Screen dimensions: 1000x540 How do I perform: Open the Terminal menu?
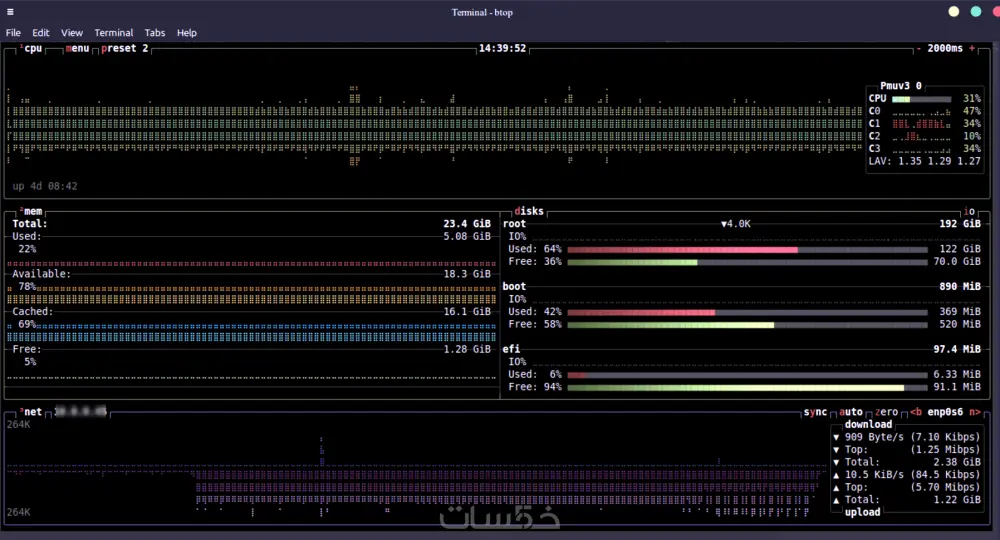[x=114, y=33]
